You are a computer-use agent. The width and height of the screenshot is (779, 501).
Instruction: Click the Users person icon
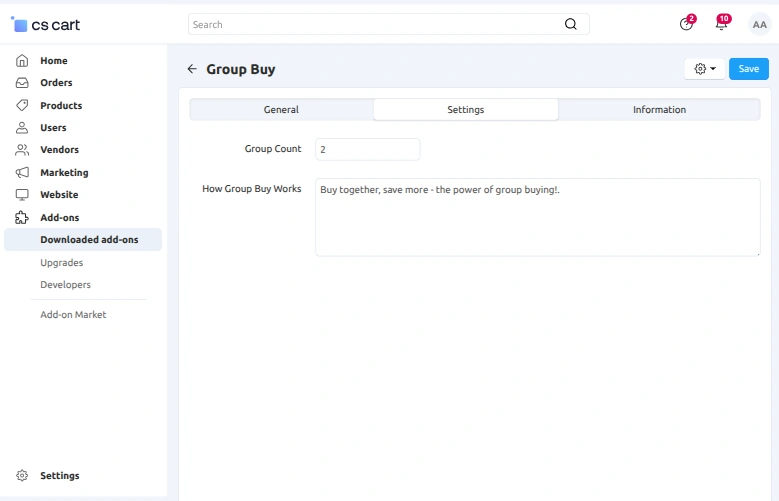tap(22, 128)
